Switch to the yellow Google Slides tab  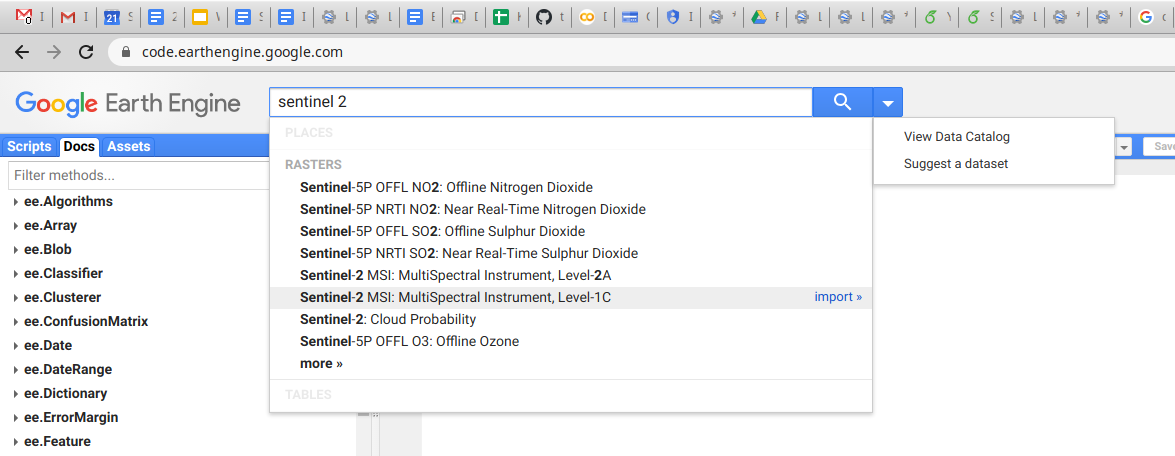[x=199, y=16]
